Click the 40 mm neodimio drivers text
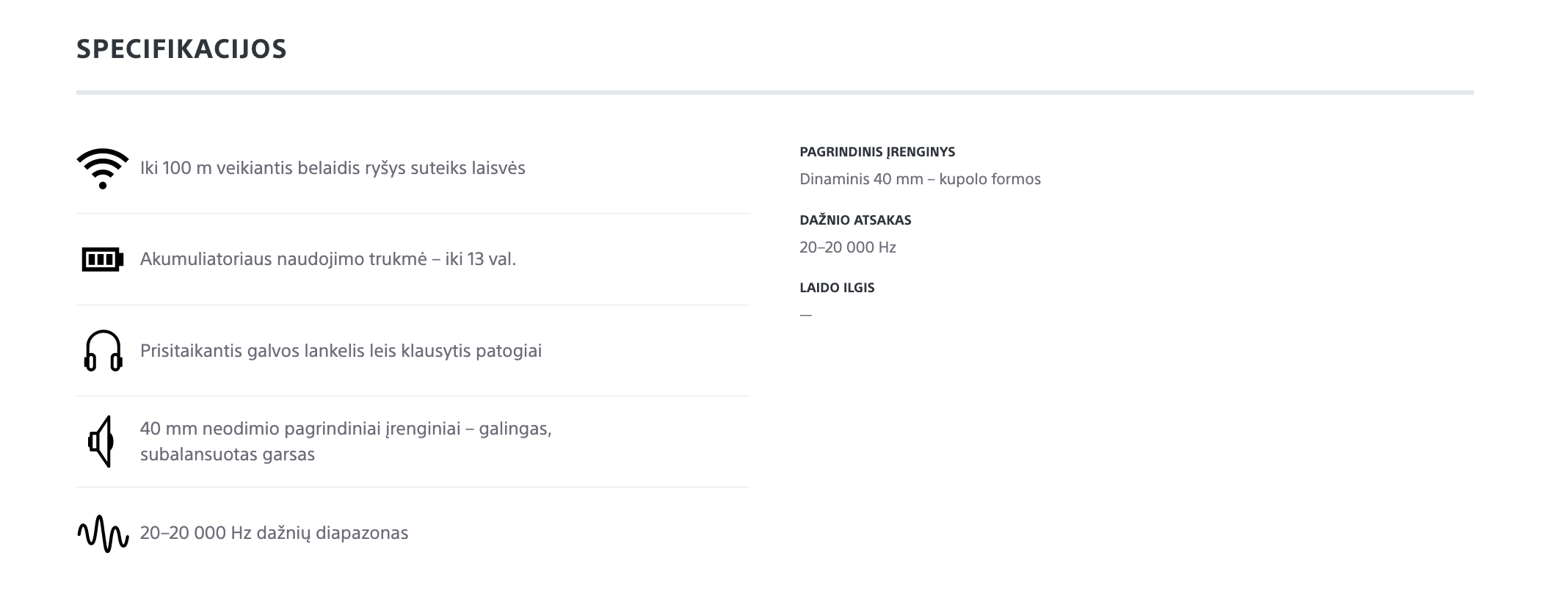This screenshot has width=1568, height=605. [346, 428]
